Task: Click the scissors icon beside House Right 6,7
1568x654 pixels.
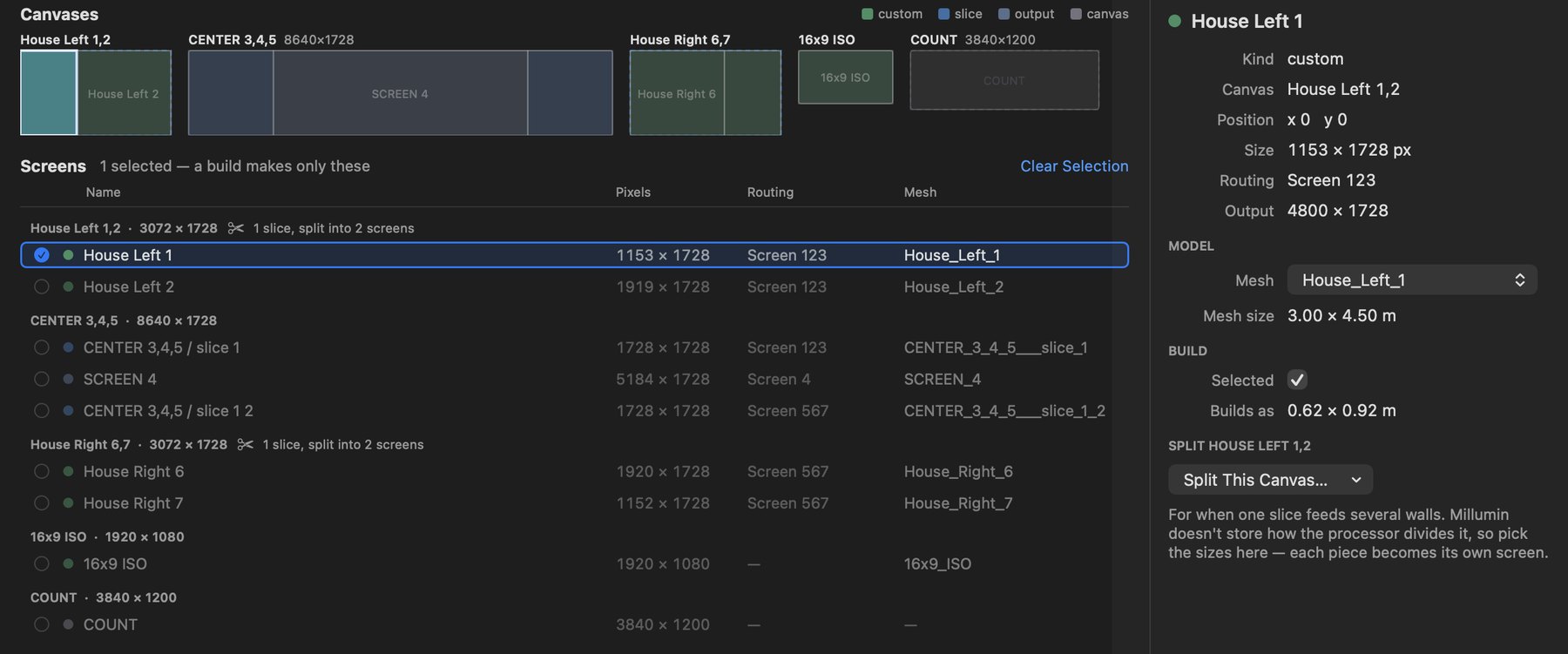Action: coord(245,444)
